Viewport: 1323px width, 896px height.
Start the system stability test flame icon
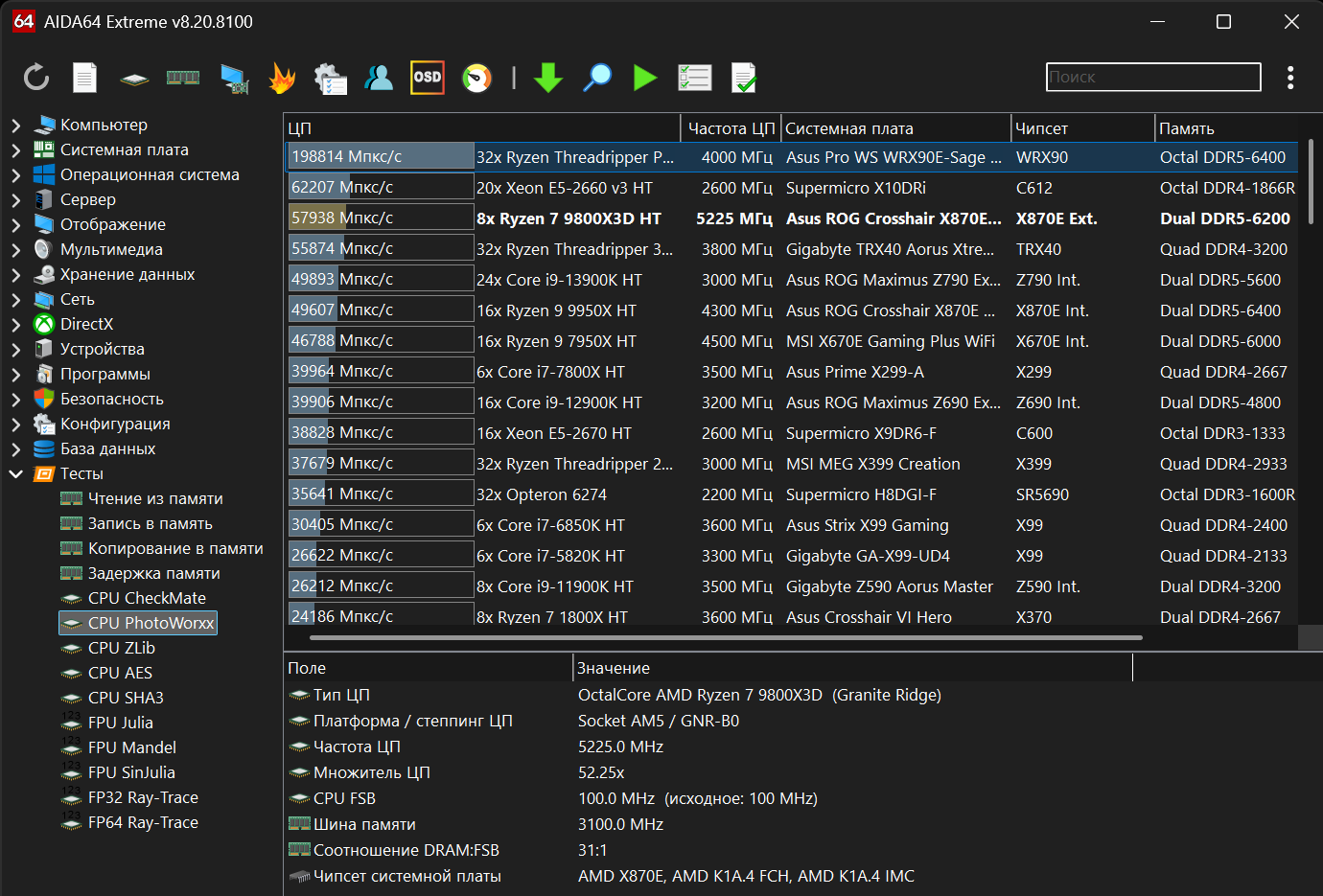tap(282, 78)
